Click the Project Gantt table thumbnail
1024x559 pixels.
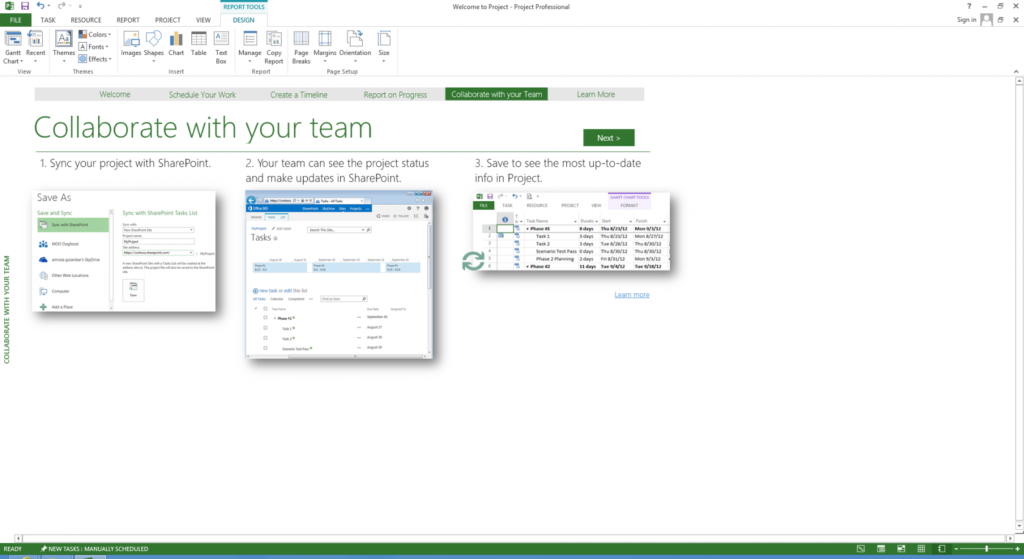[571, 231]
